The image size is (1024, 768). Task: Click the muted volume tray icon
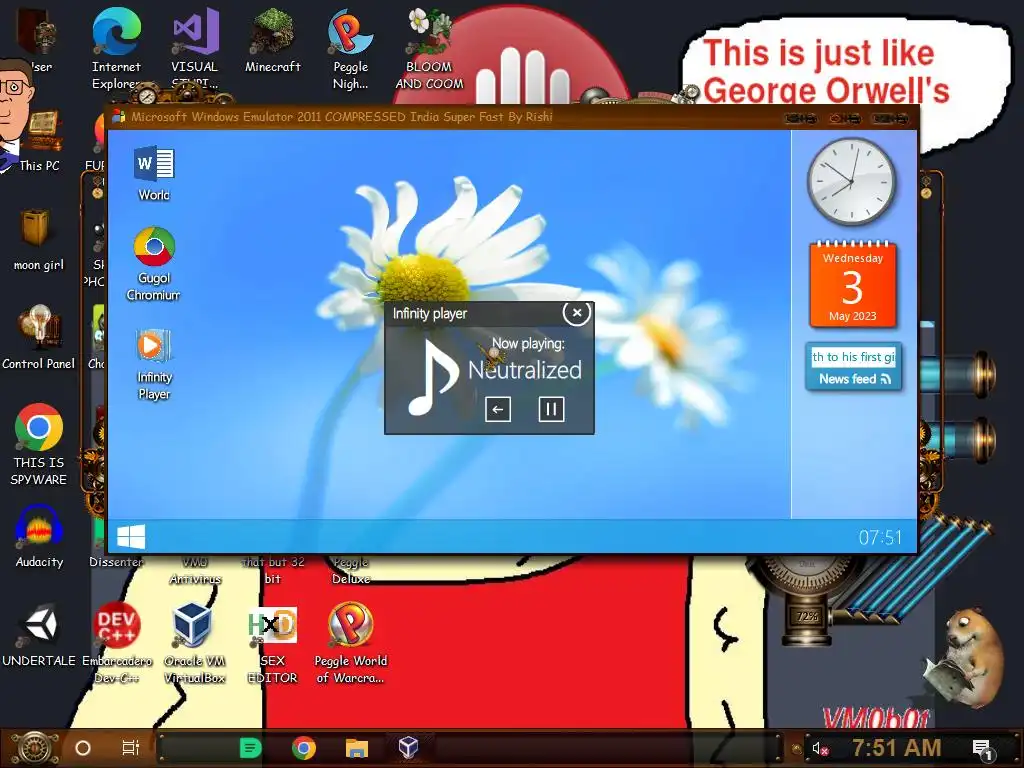820,748
